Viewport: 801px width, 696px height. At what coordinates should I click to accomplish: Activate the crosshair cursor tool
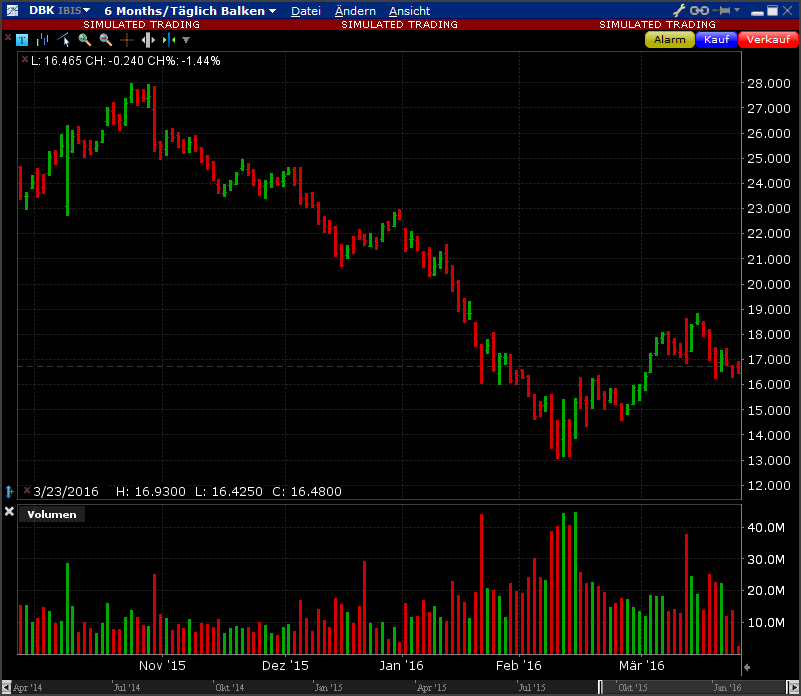pos(127,40)
